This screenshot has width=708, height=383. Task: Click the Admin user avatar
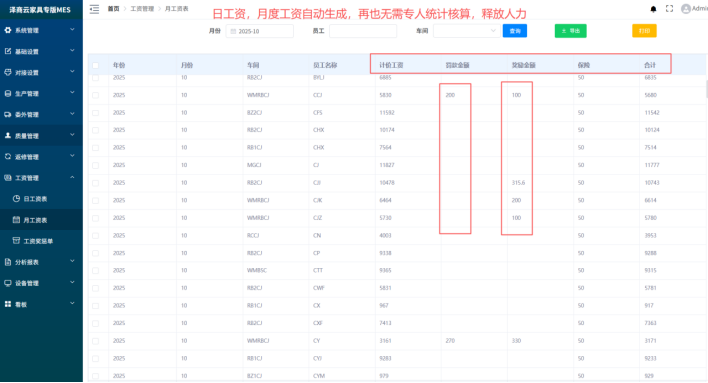[x=686, y=9]
